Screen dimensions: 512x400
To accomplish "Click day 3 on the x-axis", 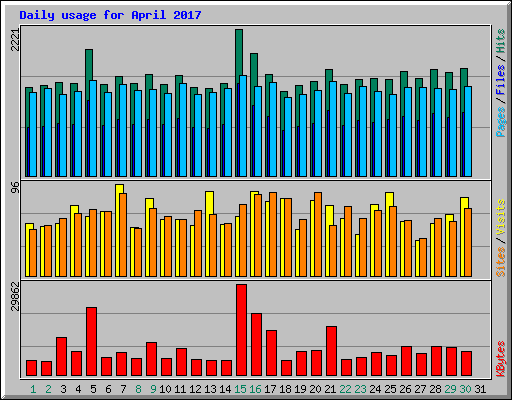I will point(63,389).
